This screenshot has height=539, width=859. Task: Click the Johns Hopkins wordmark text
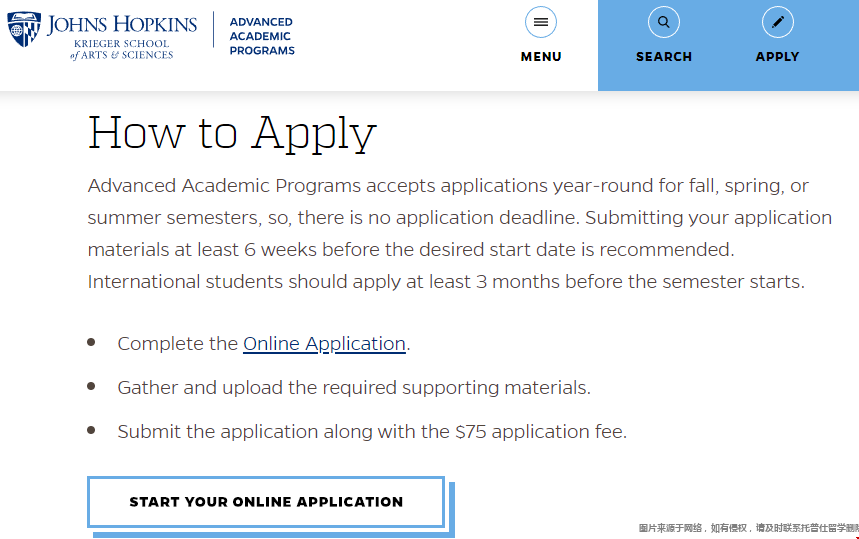(x=122, y=24)
